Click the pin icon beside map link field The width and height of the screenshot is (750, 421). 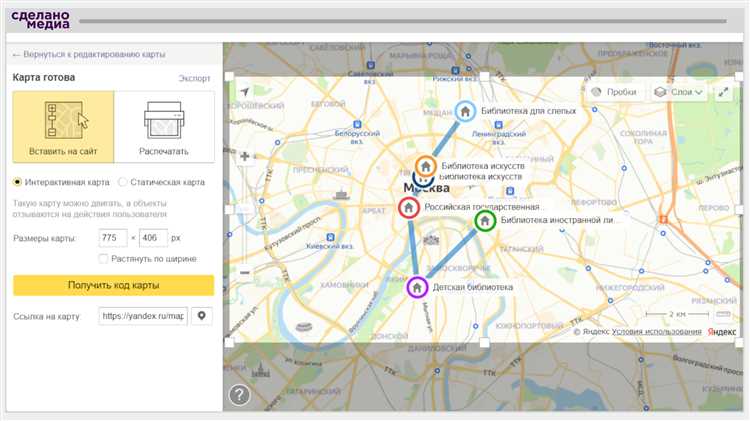coord(203,316)
